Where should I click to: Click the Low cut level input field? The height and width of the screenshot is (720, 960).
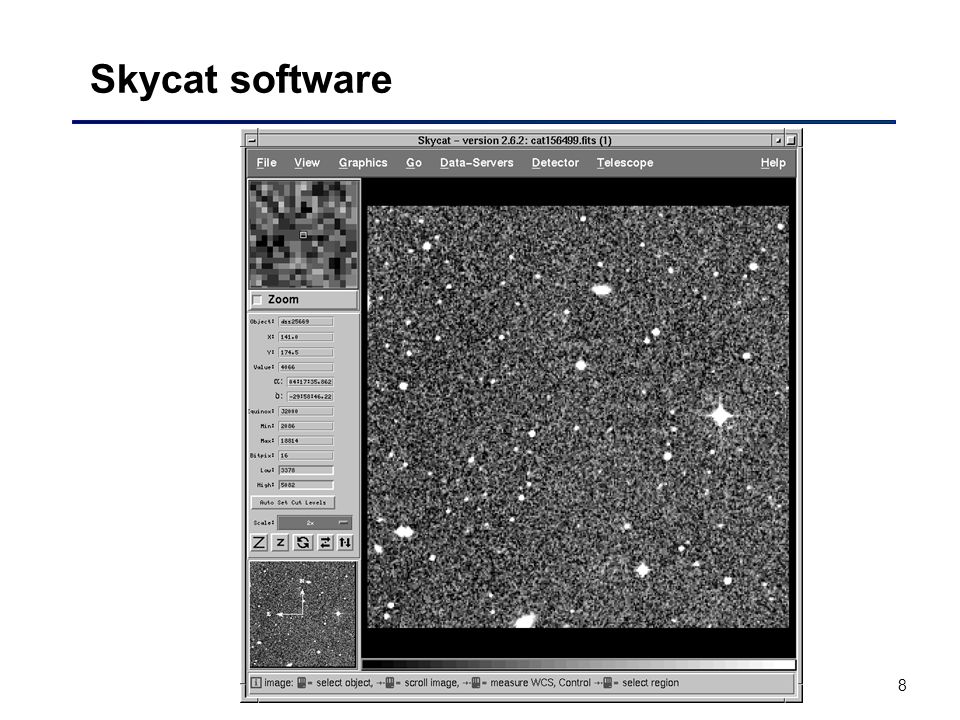(x=306, y=470)
